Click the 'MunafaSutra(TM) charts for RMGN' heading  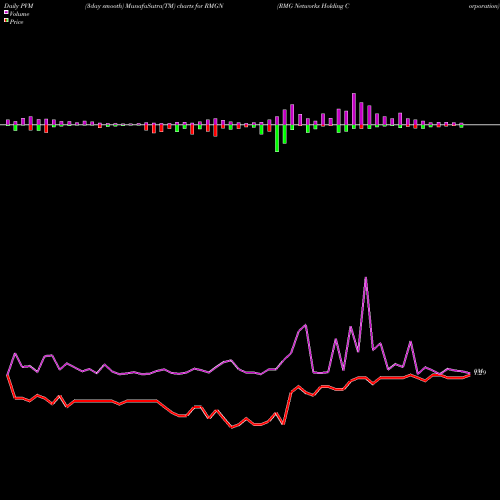coord(174,6)
